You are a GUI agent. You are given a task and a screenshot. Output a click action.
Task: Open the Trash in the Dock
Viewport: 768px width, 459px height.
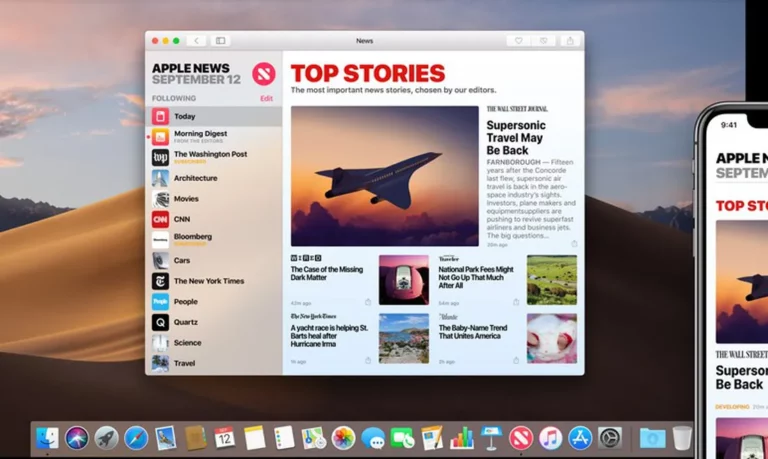(x=682, y=437)
